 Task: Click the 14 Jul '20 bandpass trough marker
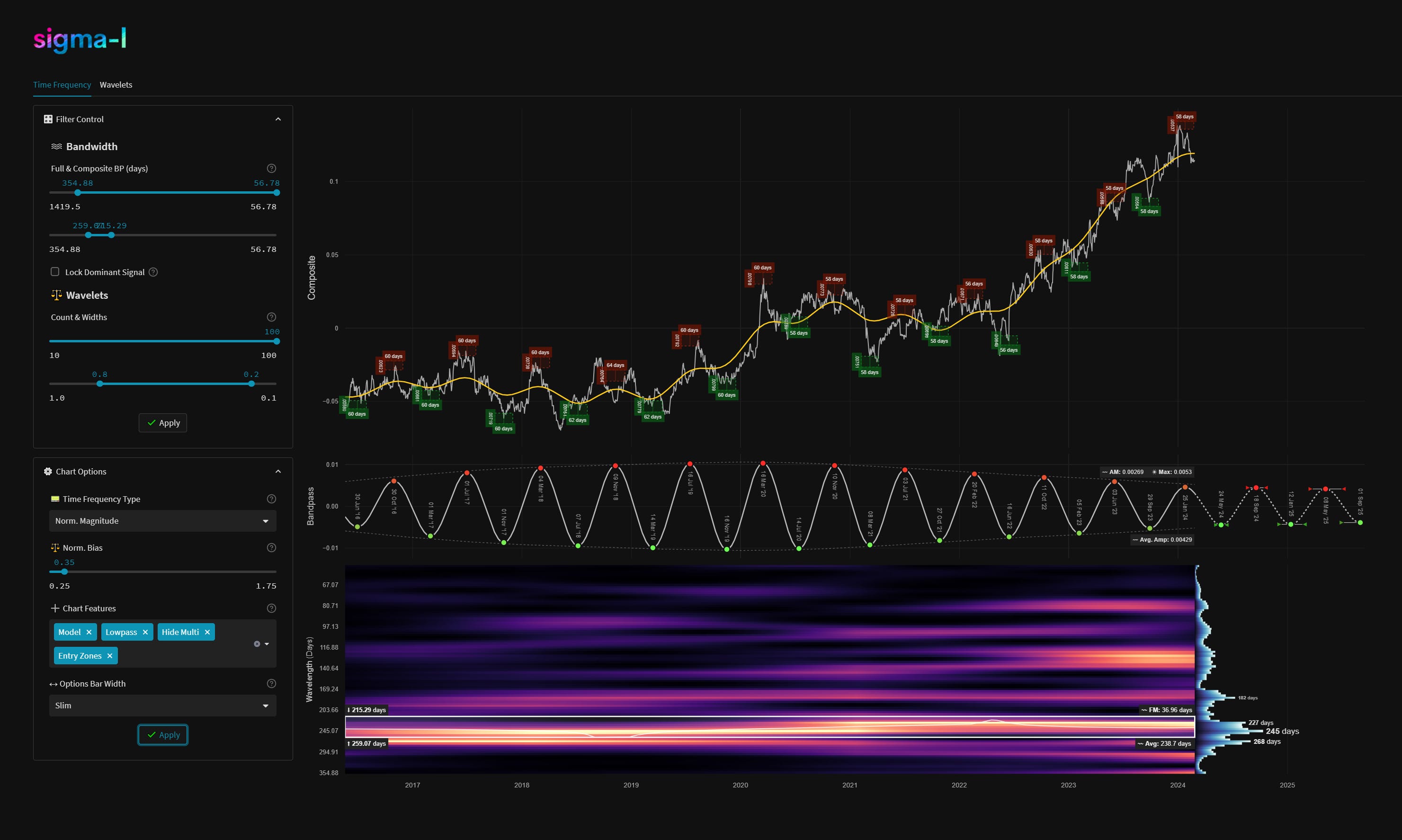tap(799, 549)
